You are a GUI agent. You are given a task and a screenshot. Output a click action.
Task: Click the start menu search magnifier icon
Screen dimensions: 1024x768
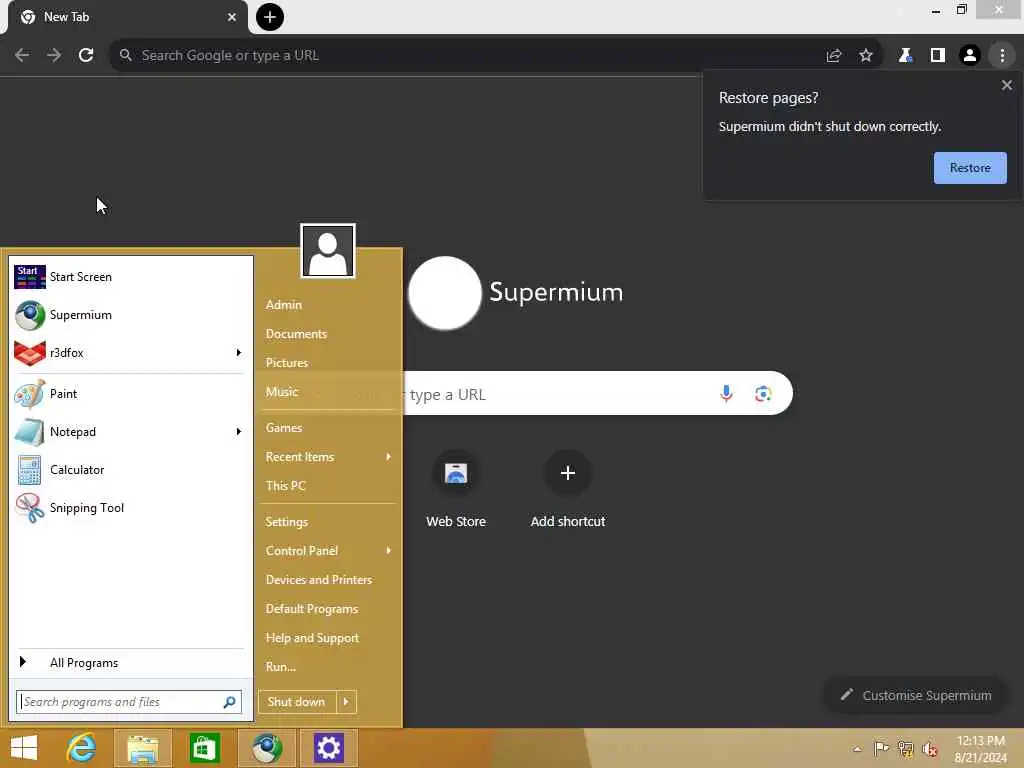pyautogui.click(x=230, y=702)
